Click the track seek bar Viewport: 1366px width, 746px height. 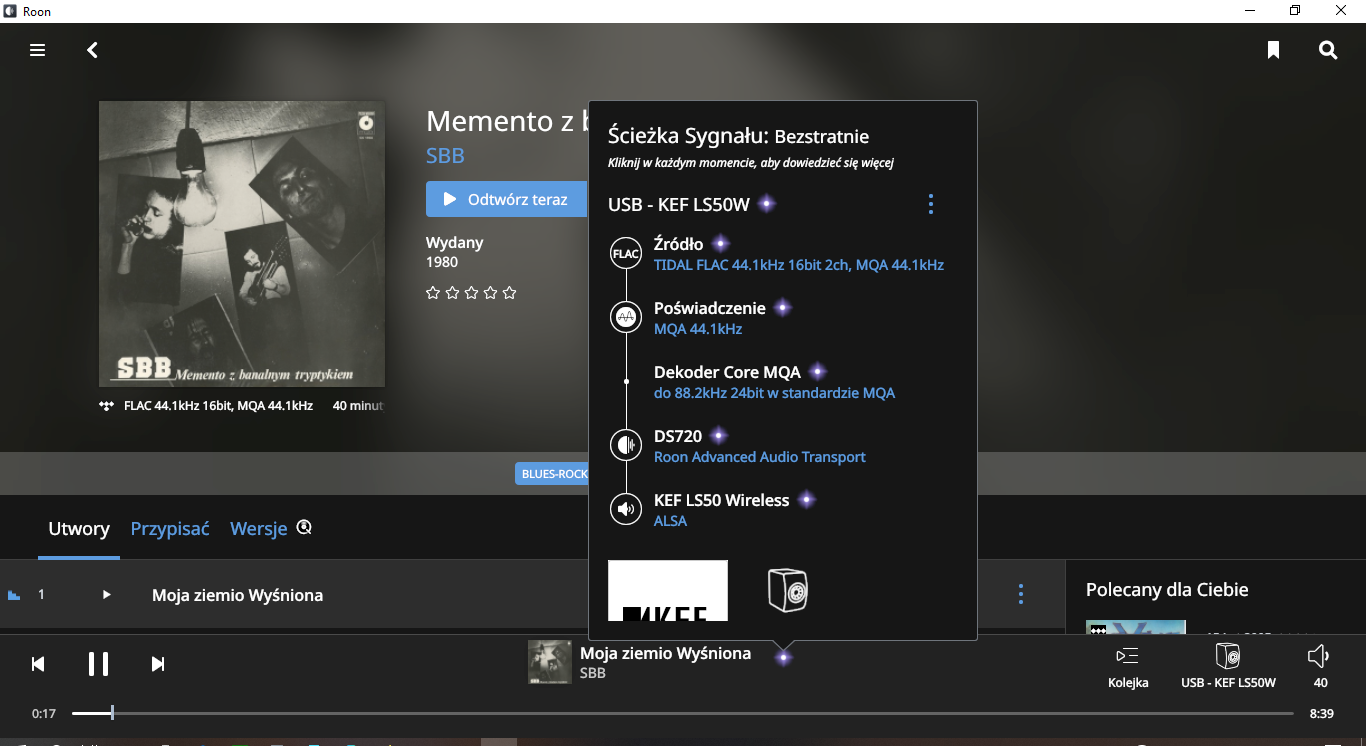[683, 713]
